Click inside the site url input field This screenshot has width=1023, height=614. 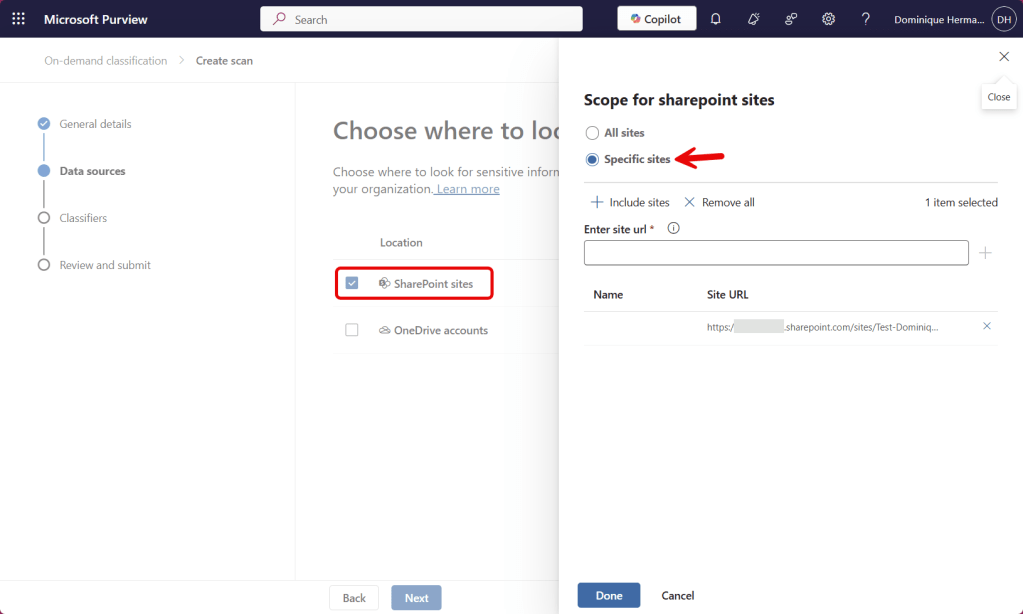[x=775, y=252]
